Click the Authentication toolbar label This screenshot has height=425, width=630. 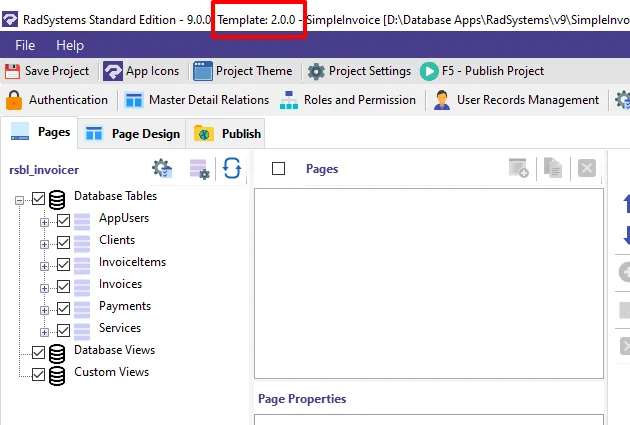[68, 100]
